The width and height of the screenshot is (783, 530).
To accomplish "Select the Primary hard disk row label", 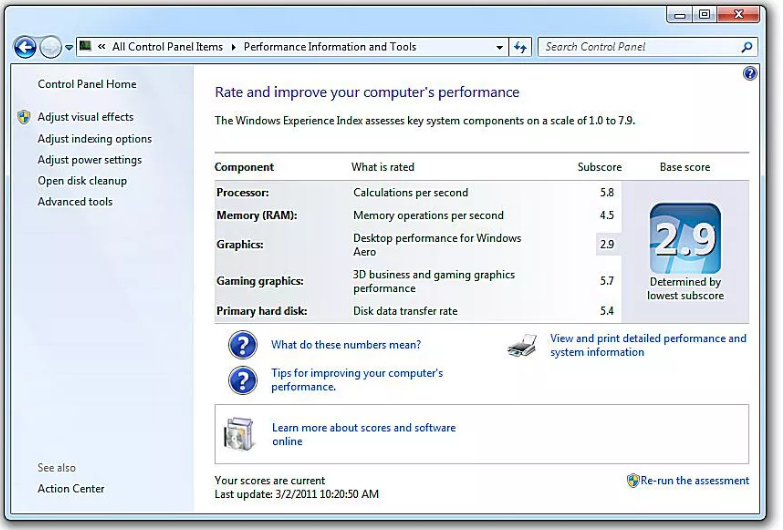I will [262, 311].
